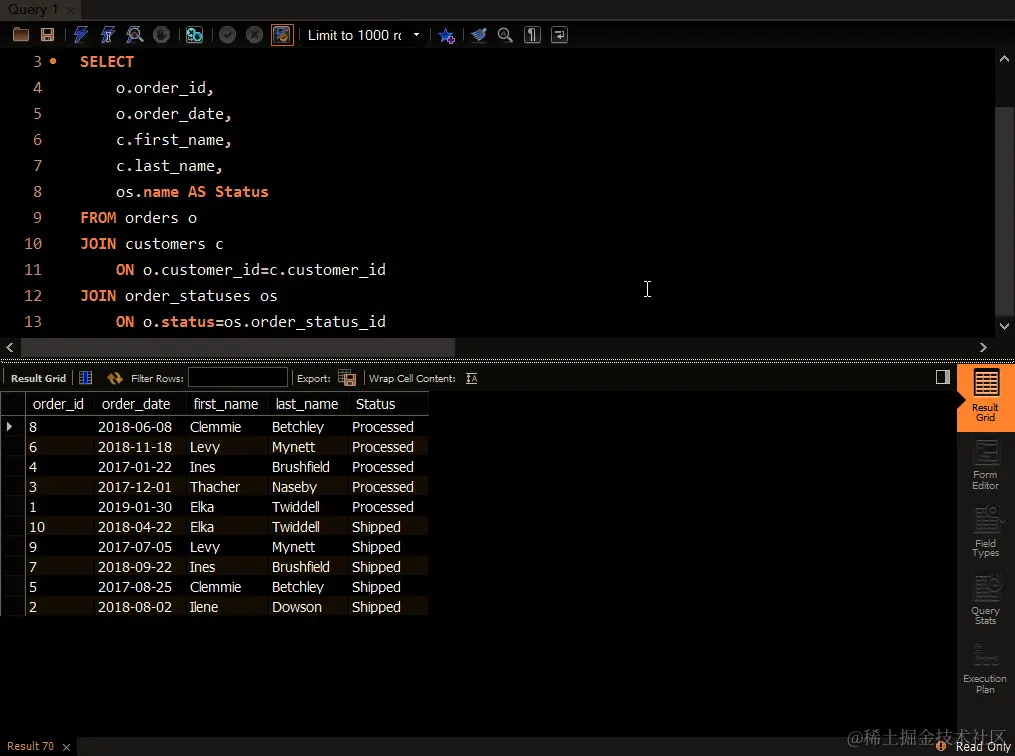
Task: Switch to Form Editor view
Action: (x=985, y=465)
